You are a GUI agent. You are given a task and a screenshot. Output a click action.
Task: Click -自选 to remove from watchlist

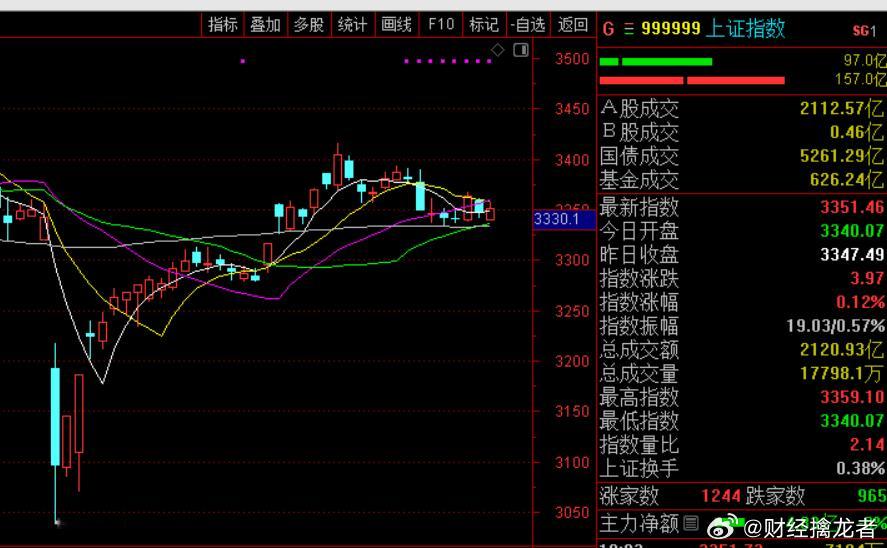pos(528,25)
